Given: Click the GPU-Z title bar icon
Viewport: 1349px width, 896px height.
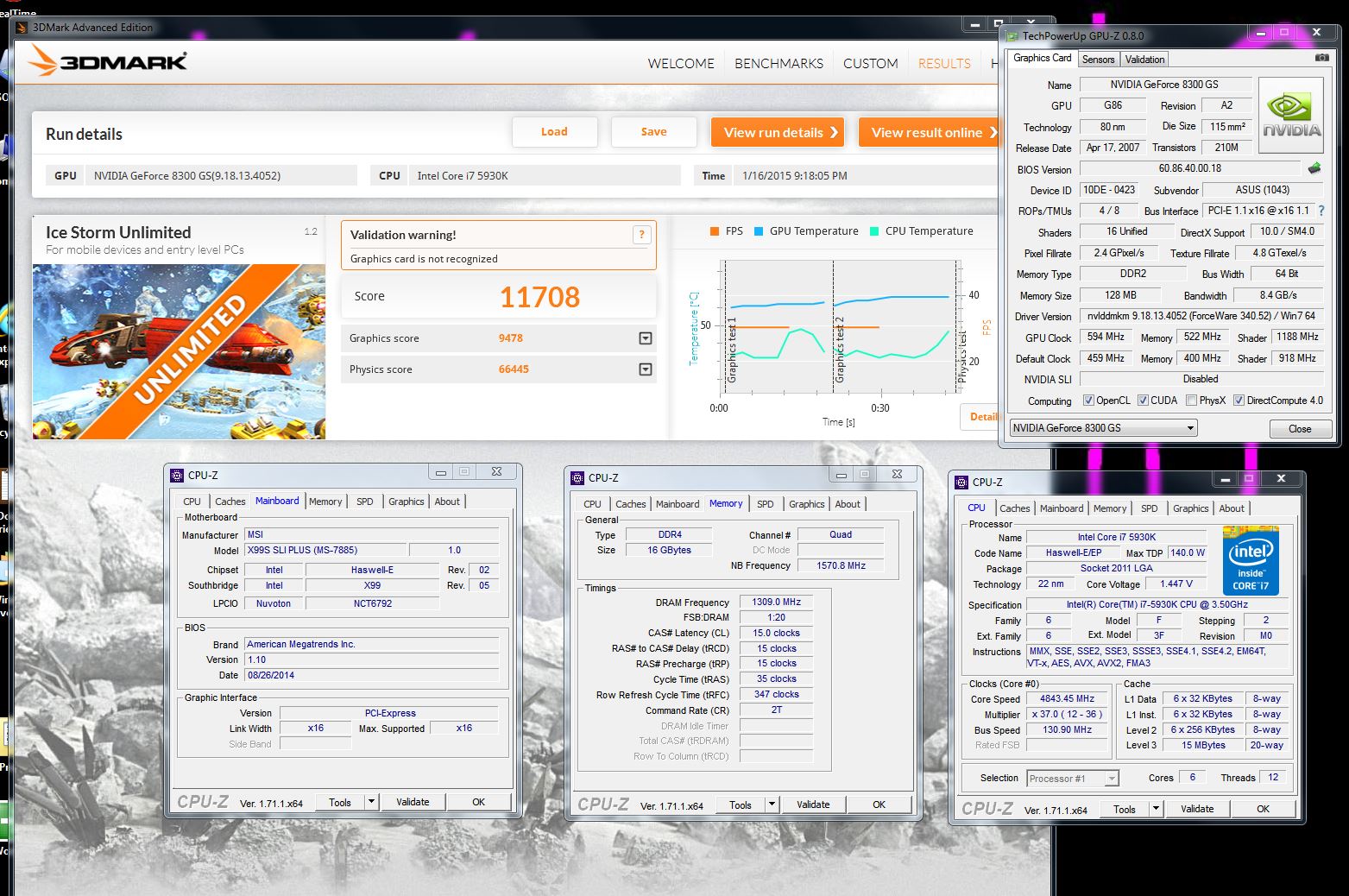Looking at the screenshot, I should click(1012, 35).
